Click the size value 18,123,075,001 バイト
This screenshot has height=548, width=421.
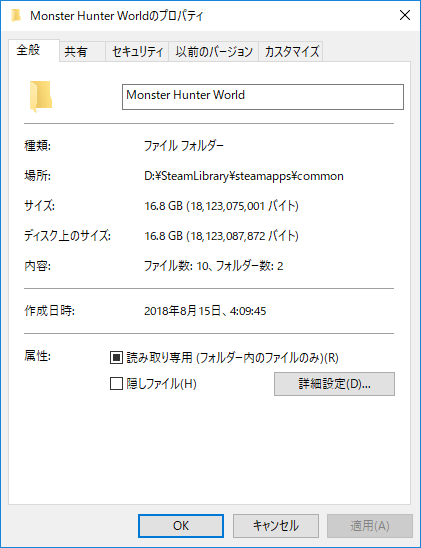[x=222, y=206]
